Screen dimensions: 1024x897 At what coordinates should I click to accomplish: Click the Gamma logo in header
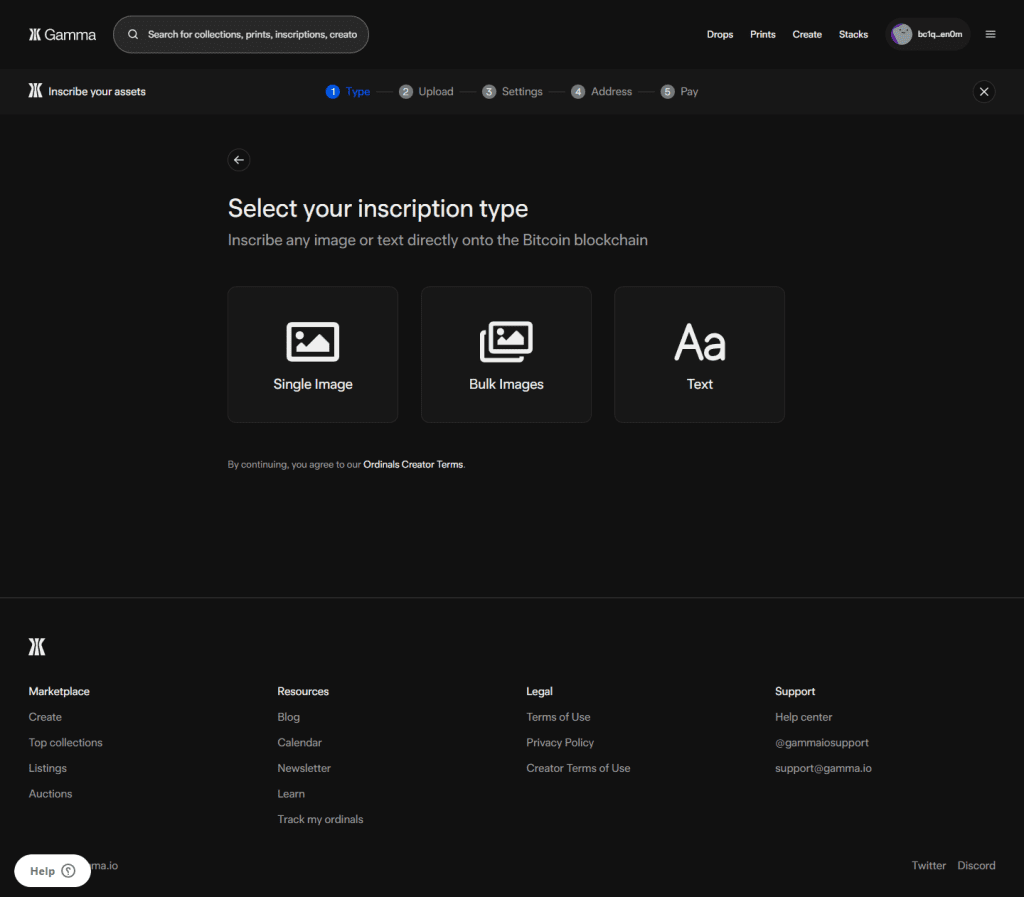click(62, 34)
